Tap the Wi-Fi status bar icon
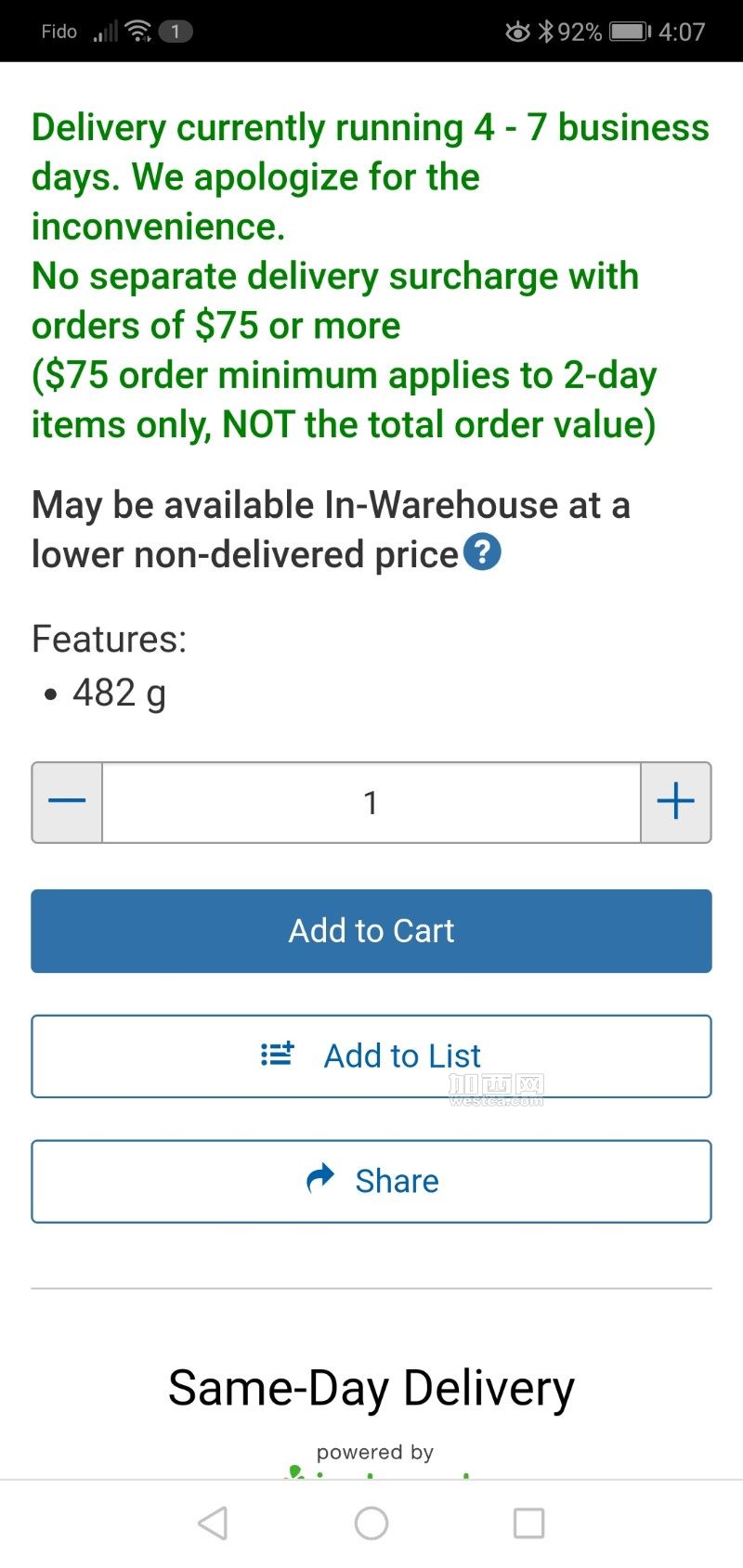The height and width of the screenshot is (1568, 743). 138,32
